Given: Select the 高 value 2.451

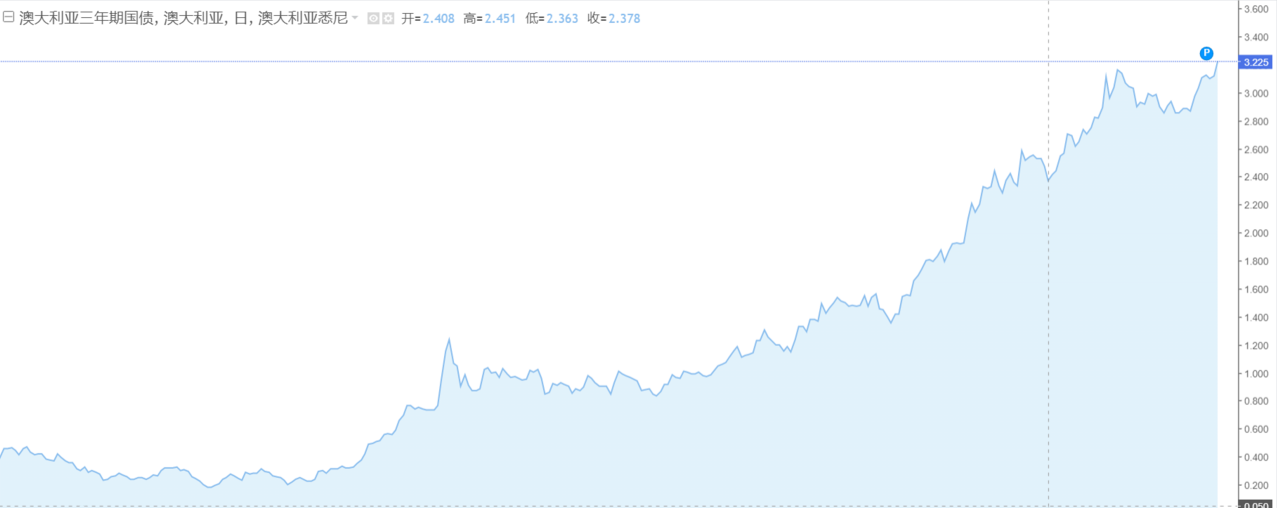Looking at the screenshot, I should click(501, 19).
